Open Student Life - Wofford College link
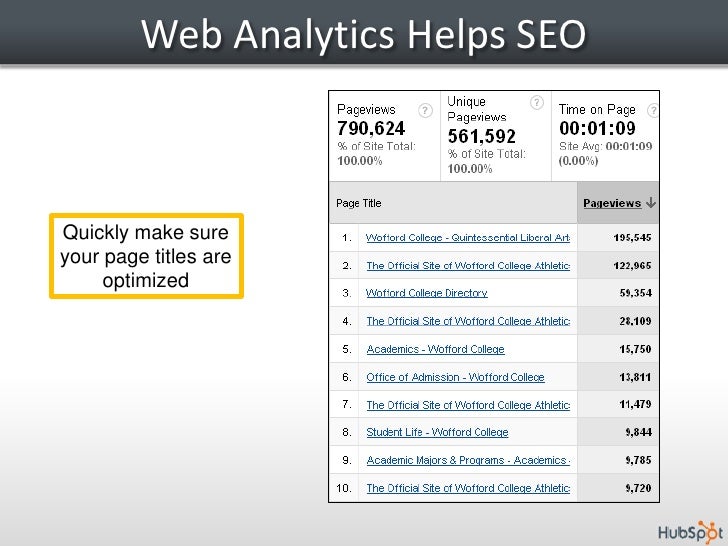The width and height of the screenshot is (728, 546). click(x=437, y=432)
